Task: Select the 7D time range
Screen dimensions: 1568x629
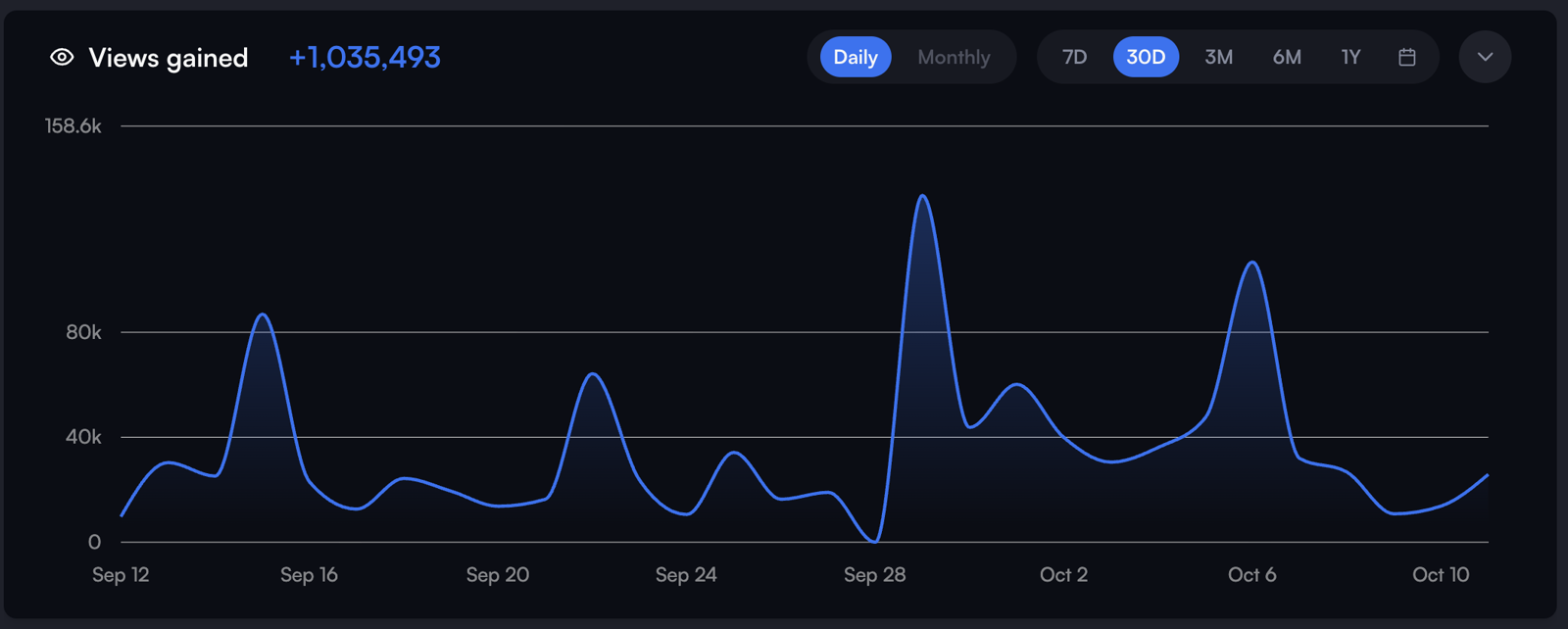Action: pos(1074,57)
